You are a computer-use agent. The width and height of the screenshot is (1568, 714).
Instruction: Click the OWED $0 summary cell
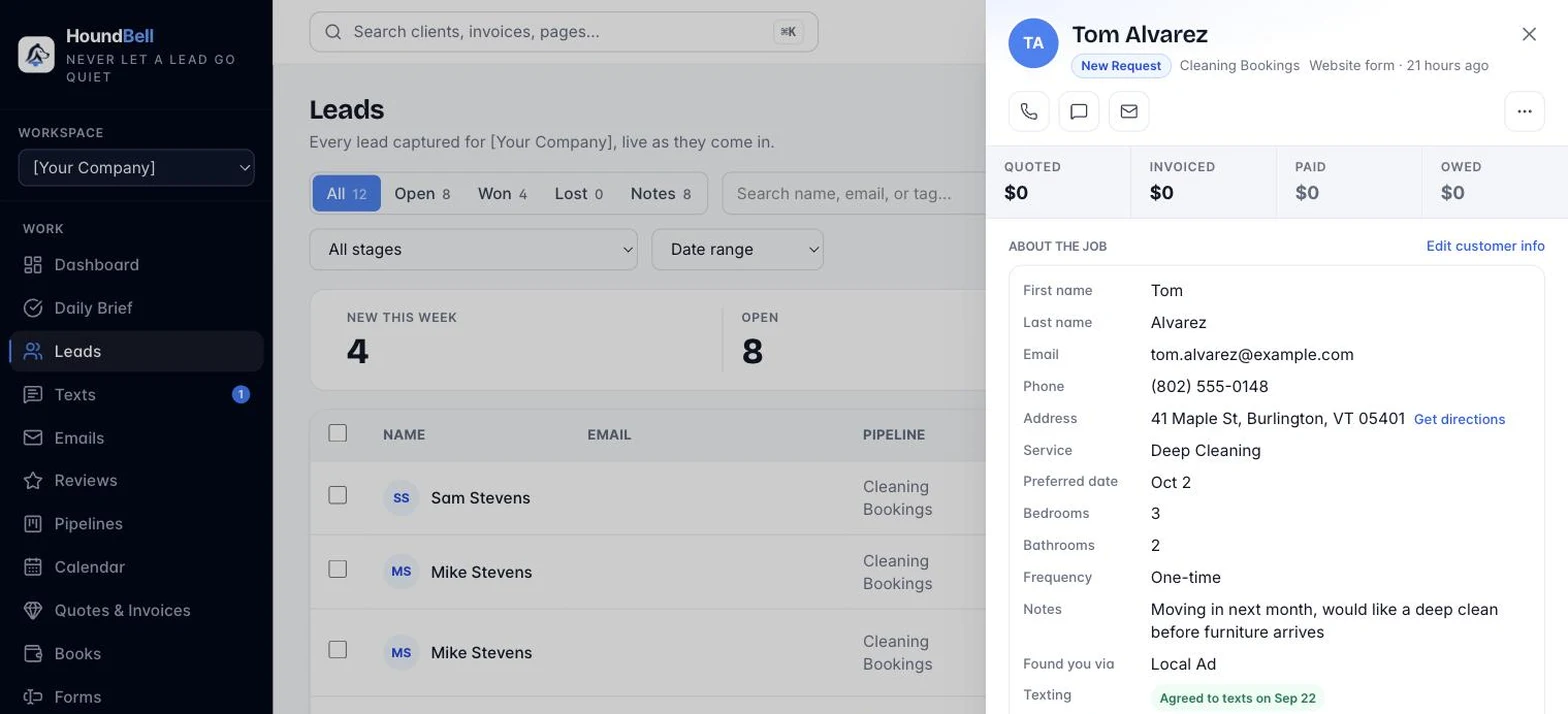point(1495,182)
